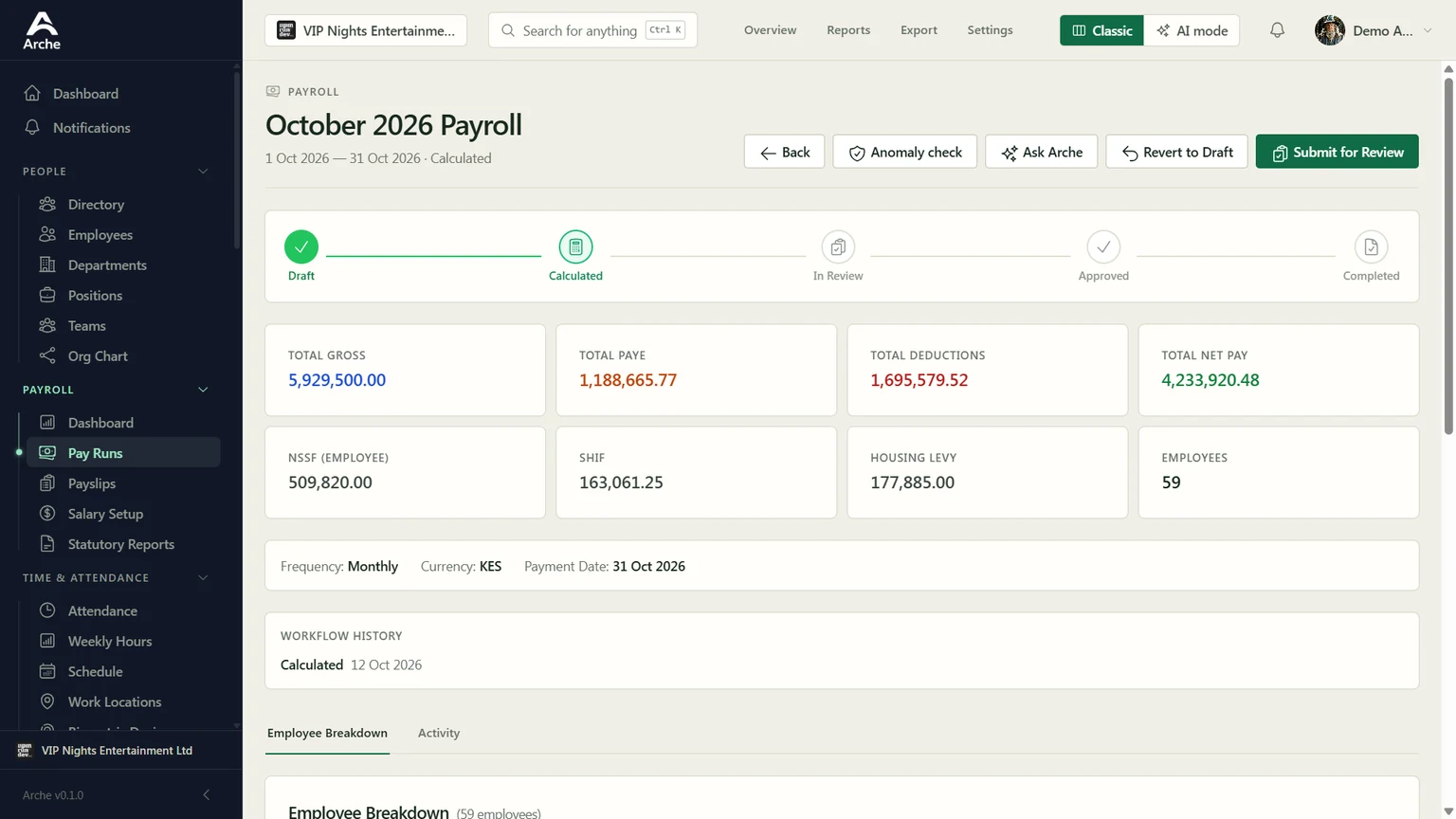Switch to AI mode
The image size is (1456, 819).
pyautogui.click(x=1192, y=30)
